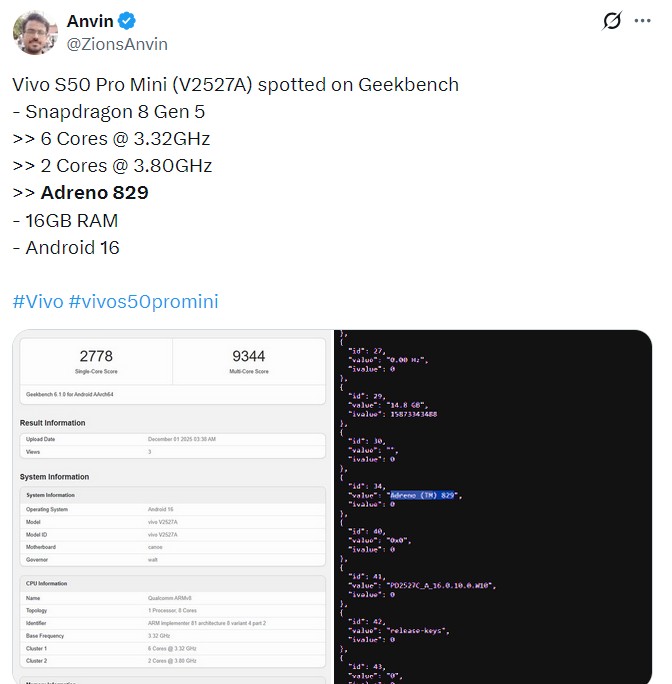
Task: Open the @ZionsAnvin handle link
Action: [x=116, y=44]
